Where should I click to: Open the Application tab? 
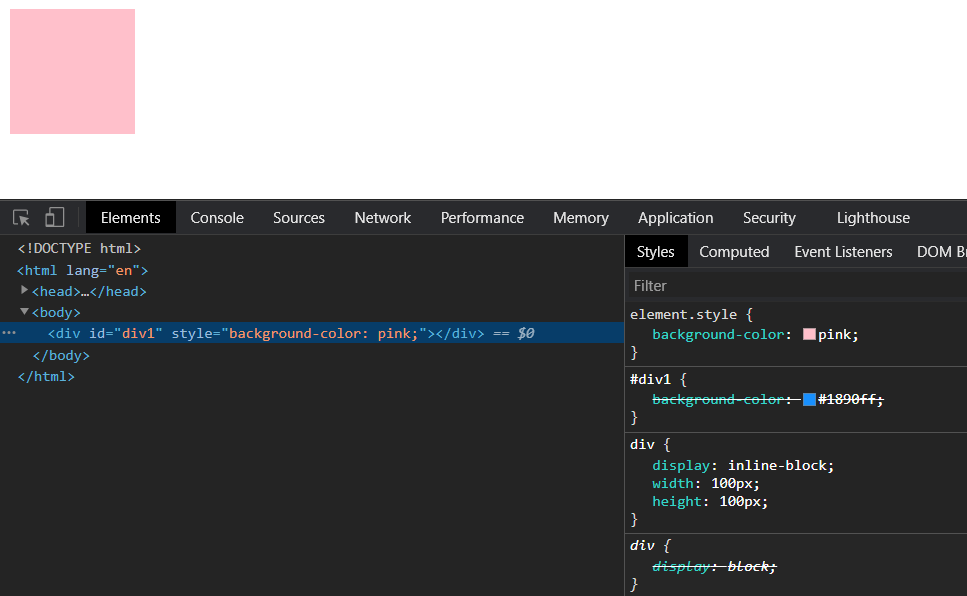(x=675, y=218)
